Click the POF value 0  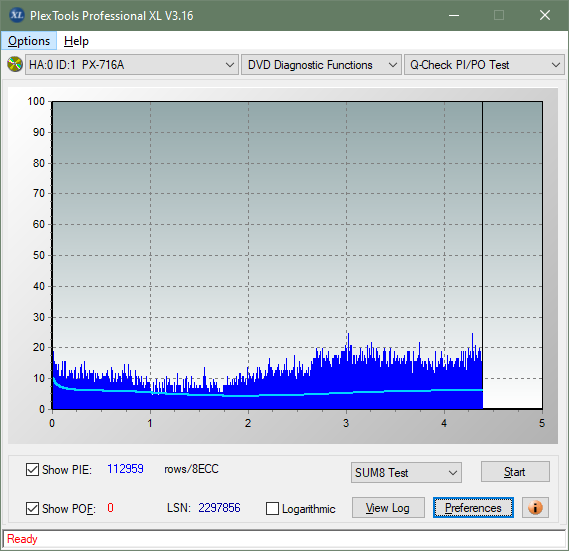pyautogui.click(x=110, y=507)
